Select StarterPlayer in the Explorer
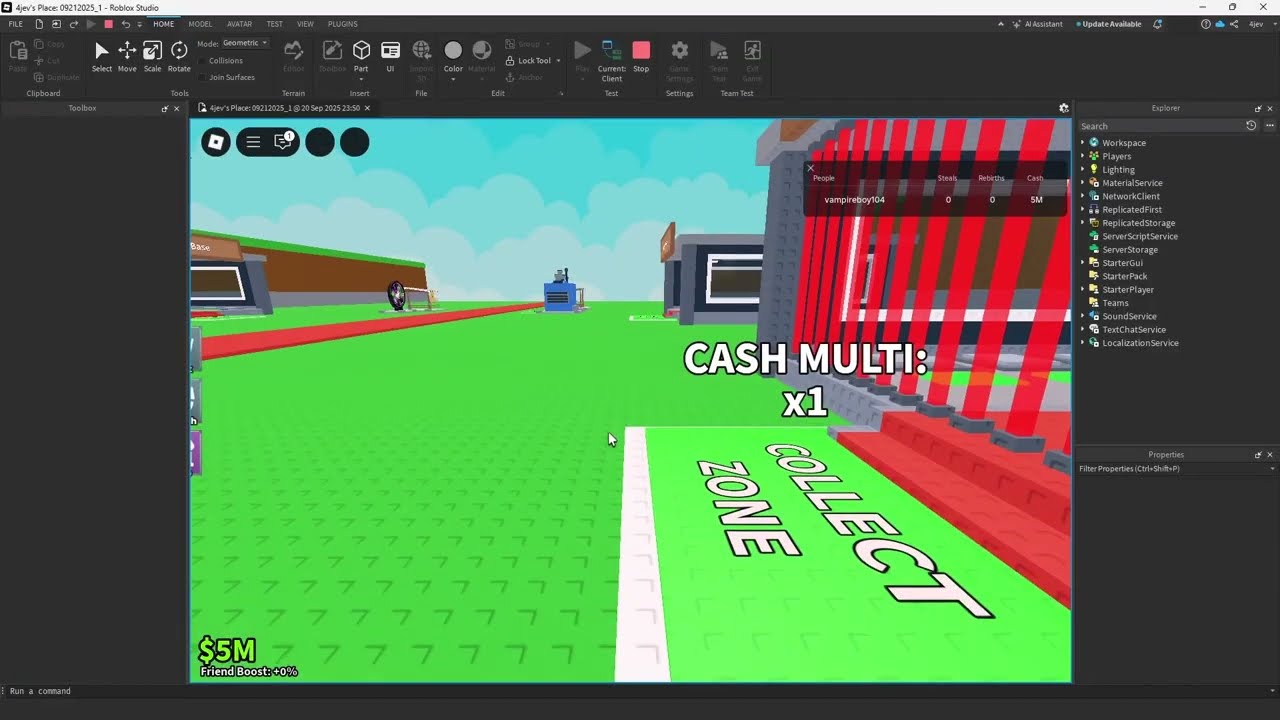 [1128, 290]
